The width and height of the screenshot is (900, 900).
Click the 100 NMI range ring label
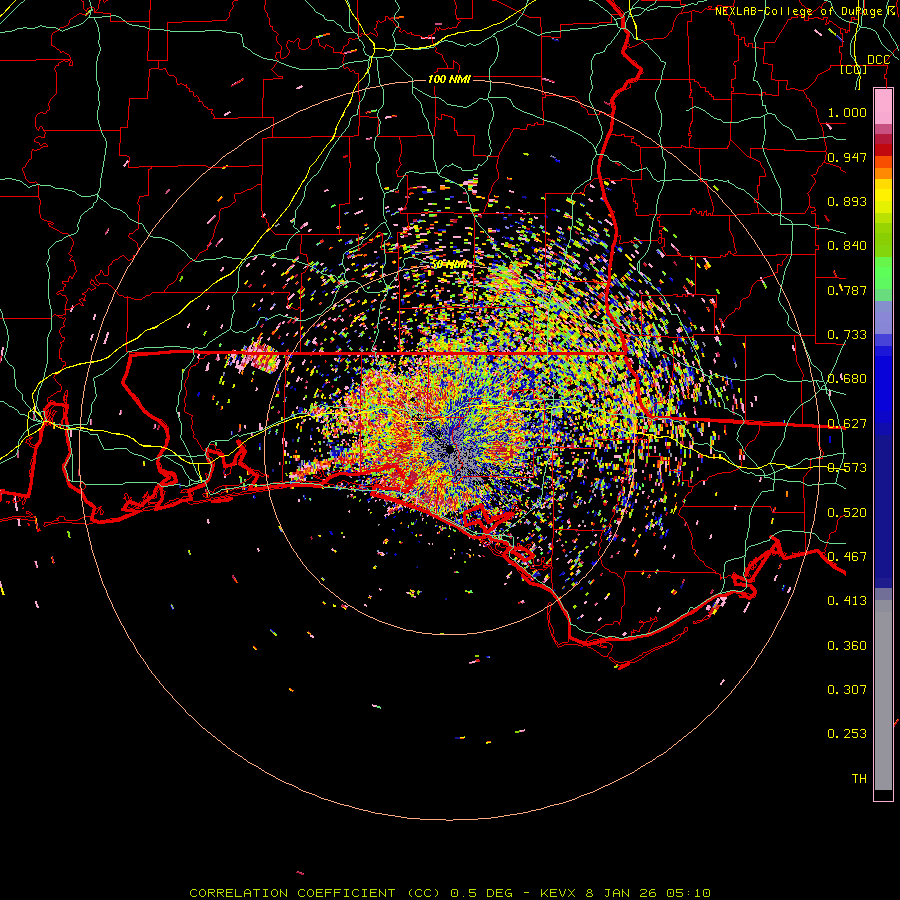(449, 79)
